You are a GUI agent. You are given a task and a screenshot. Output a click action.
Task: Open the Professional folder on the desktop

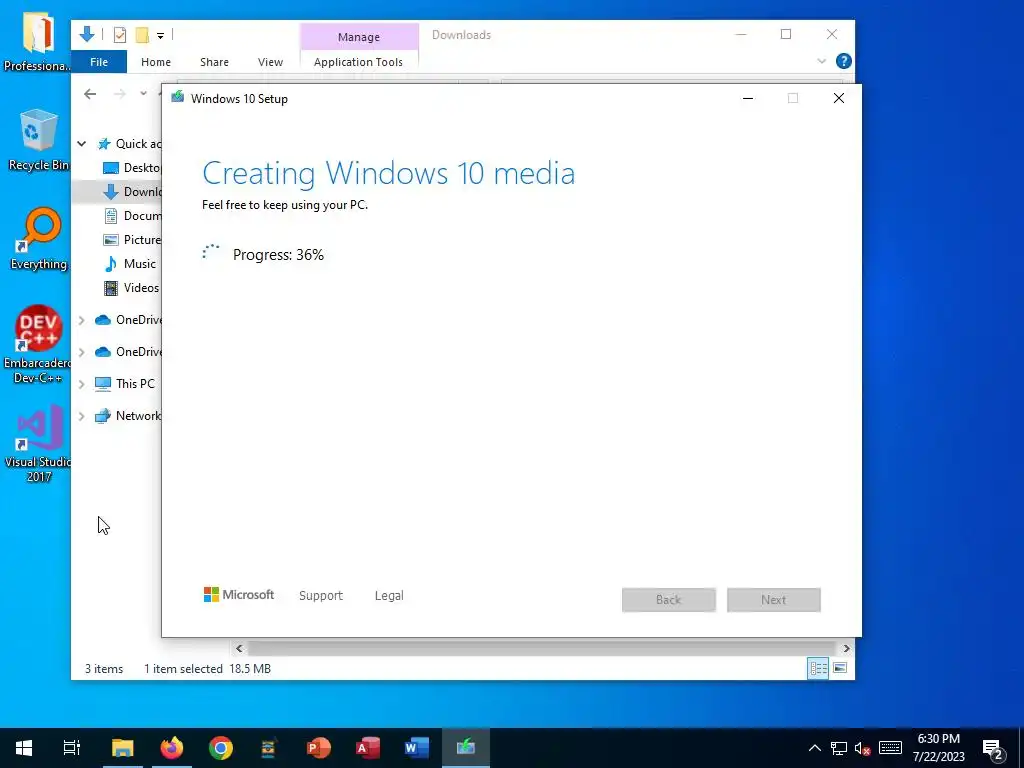pos(37,42)
